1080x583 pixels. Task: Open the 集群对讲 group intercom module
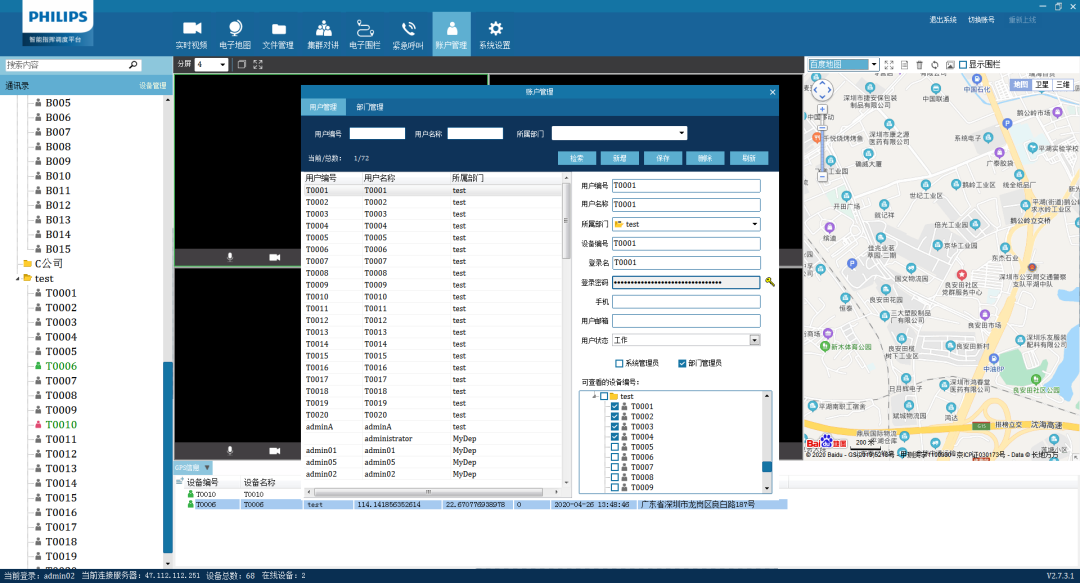322,34
